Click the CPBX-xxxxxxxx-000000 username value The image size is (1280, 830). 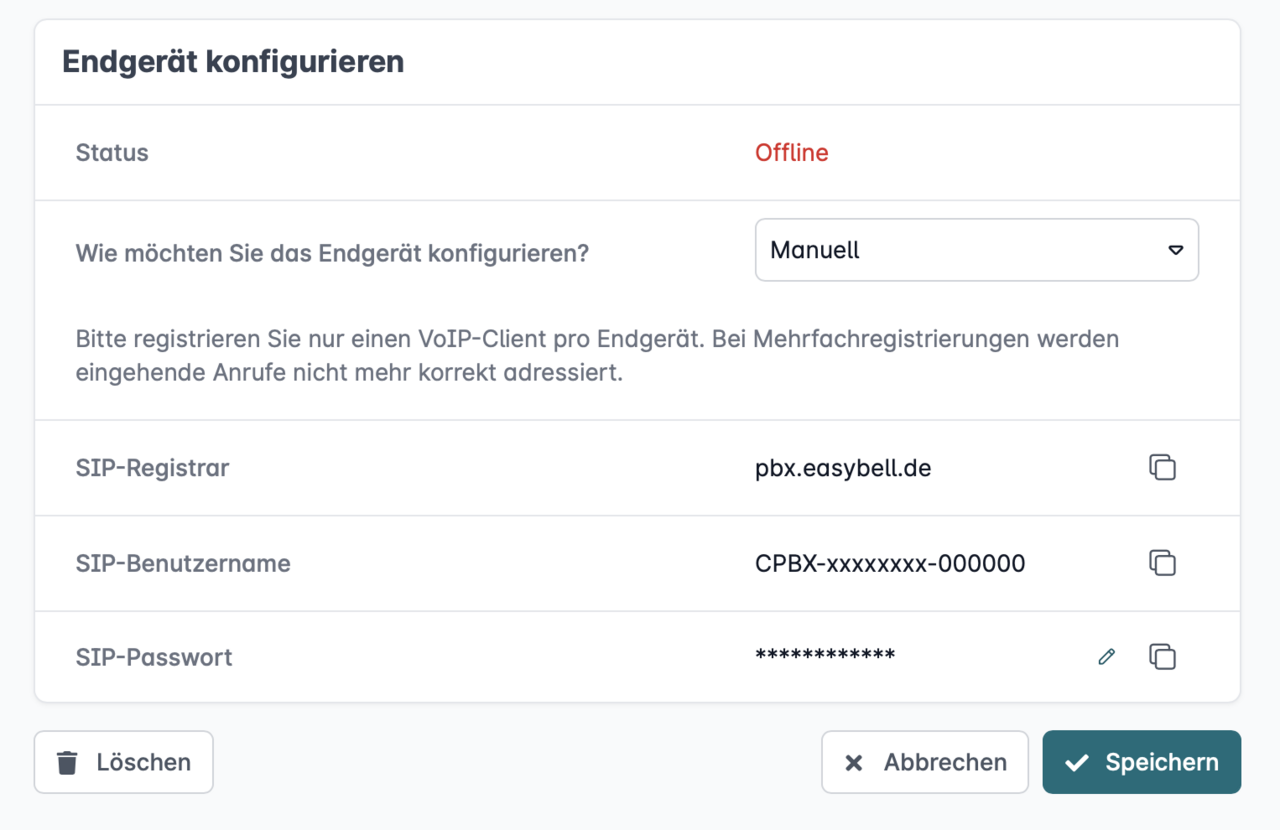(890, 564)
